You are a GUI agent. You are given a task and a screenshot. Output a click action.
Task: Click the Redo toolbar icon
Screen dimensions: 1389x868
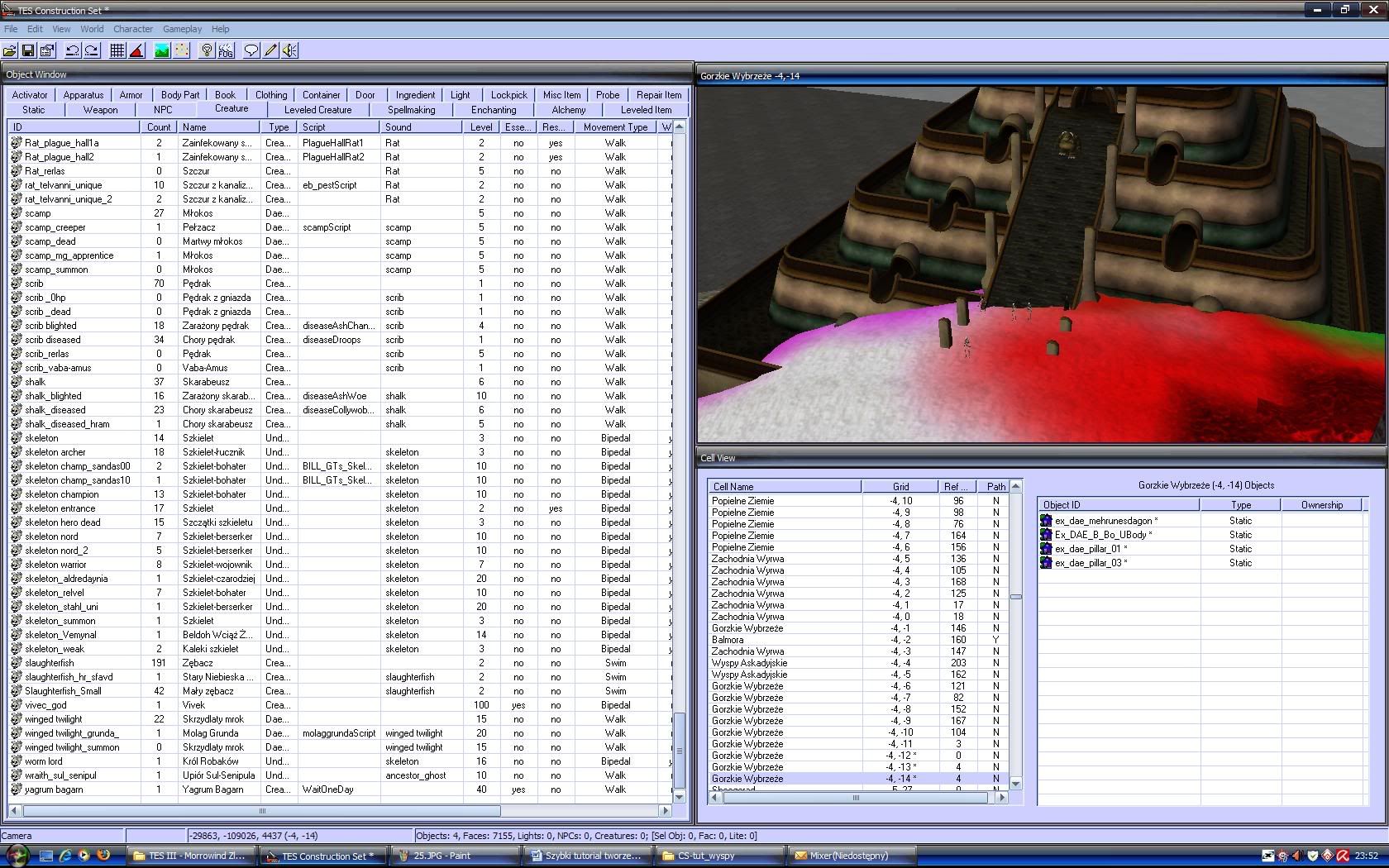92,50
